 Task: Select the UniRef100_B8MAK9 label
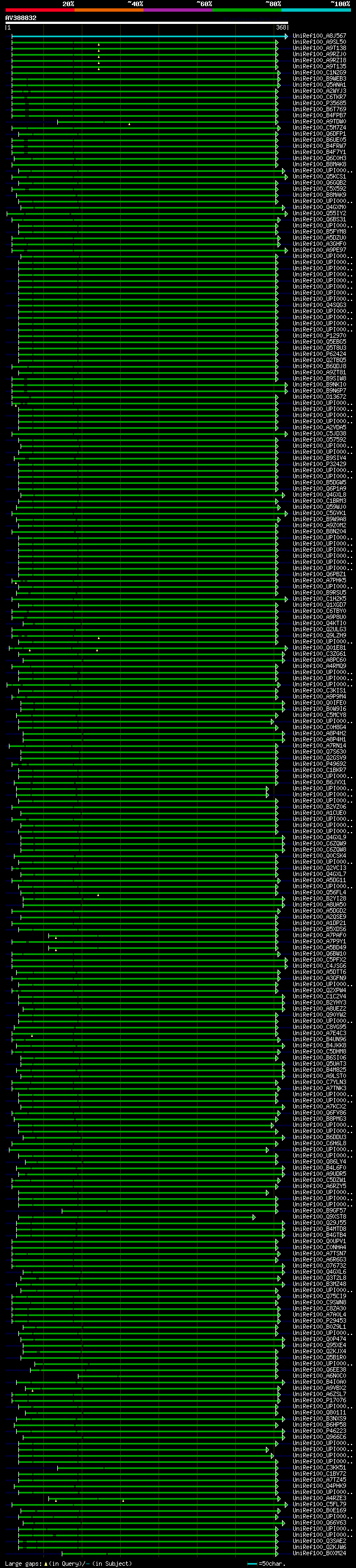[x=319, y=195]
